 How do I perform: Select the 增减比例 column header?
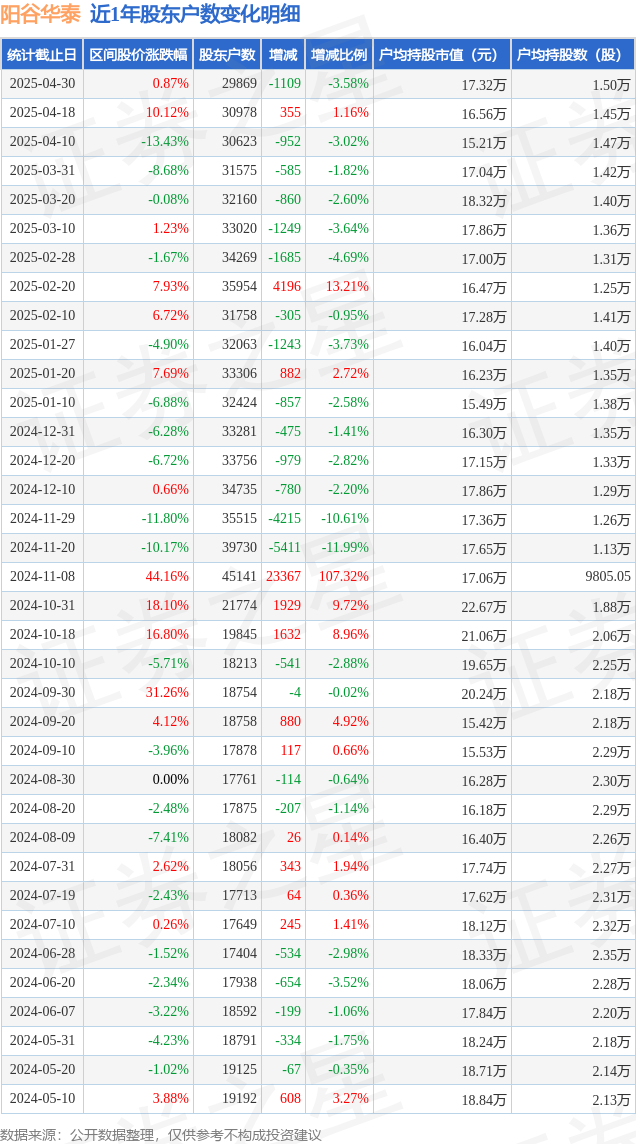(339, 55)
